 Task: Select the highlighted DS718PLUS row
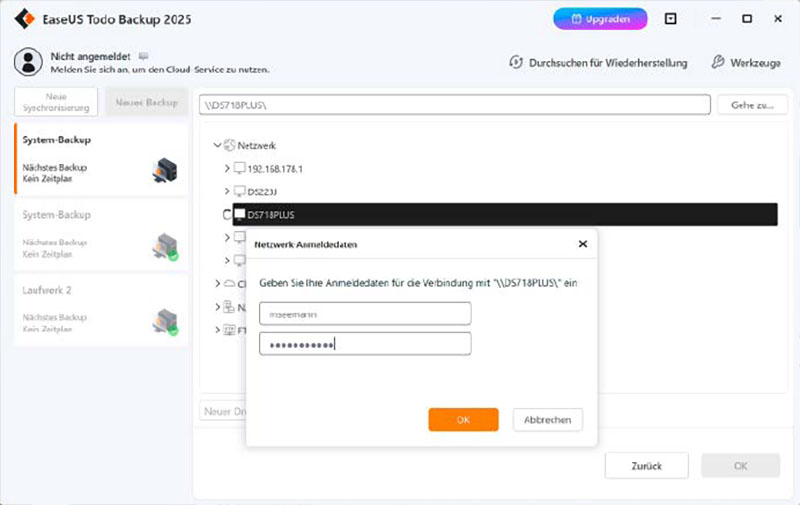(505, 214)
